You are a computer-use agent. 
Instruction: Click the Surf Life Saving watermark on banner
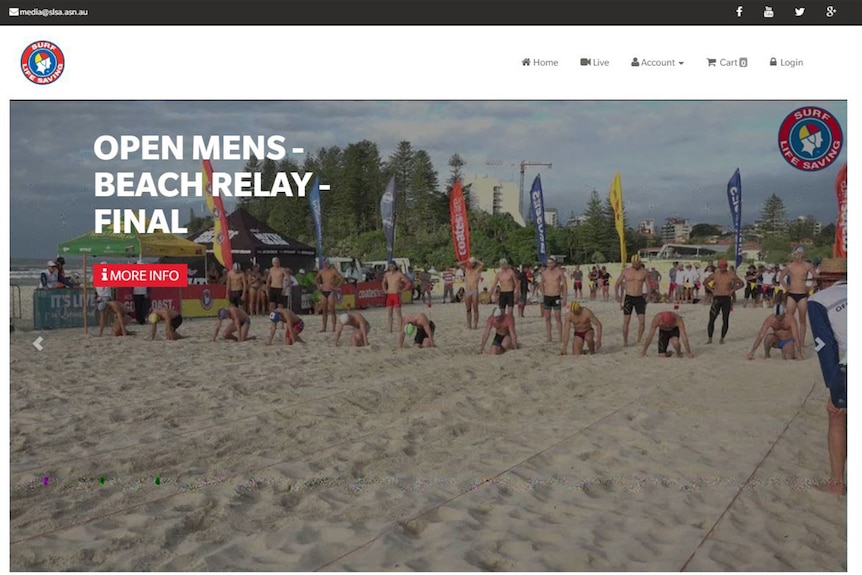(x=810, y=138)
